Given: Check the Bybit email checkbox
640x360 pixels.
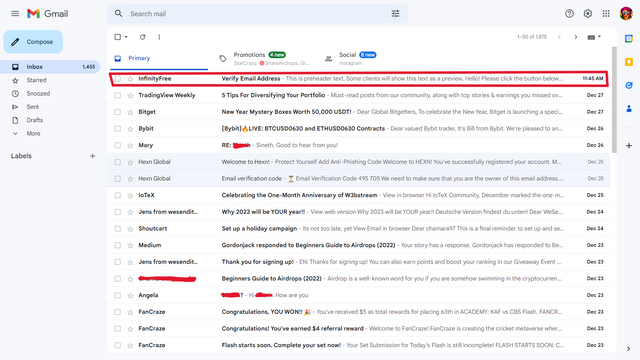Looking at the screenshot, I should pyautogui.click(x=118, y=129).
